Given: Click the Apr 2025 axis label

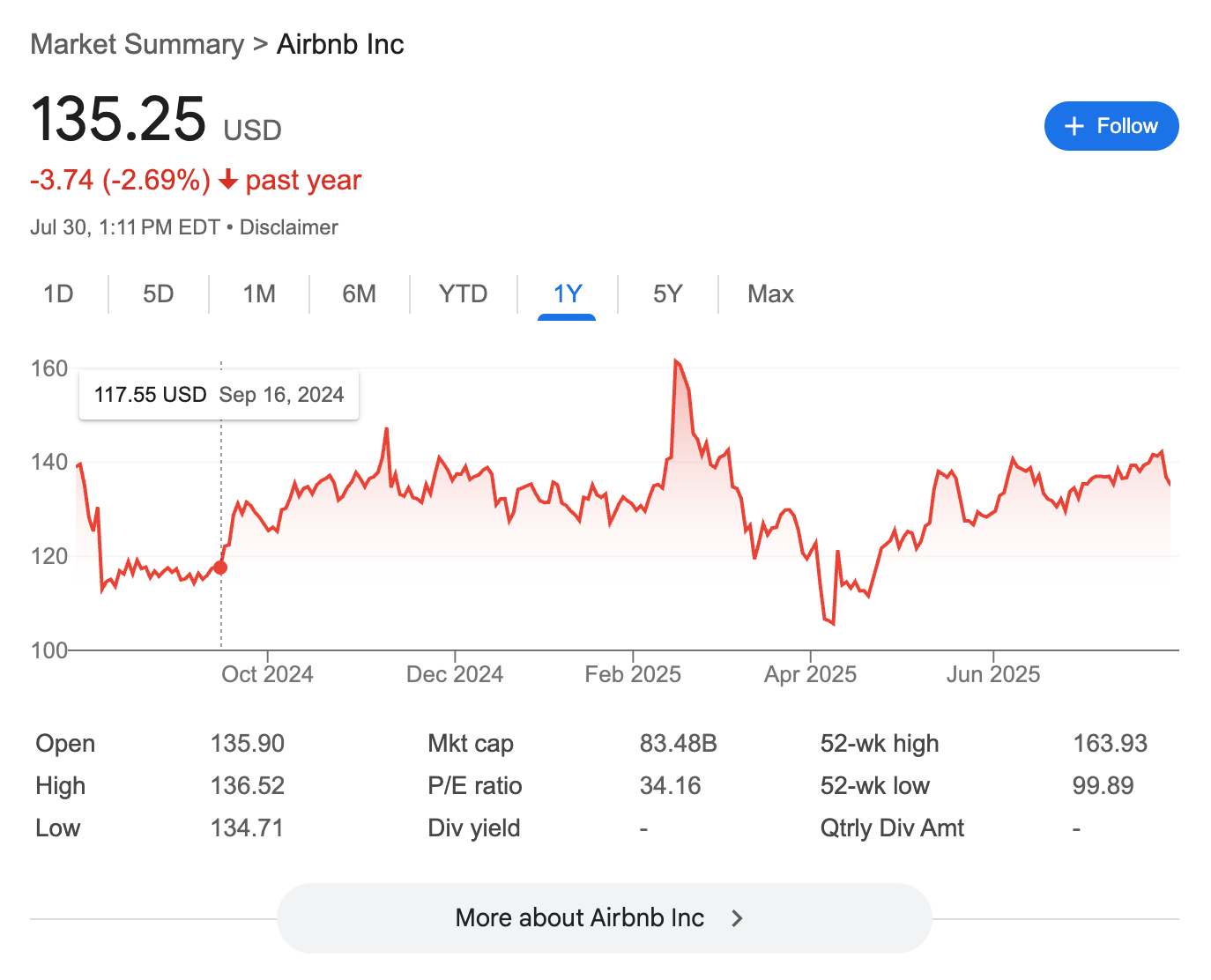Looking at the screenshot, I should point(810,674).
